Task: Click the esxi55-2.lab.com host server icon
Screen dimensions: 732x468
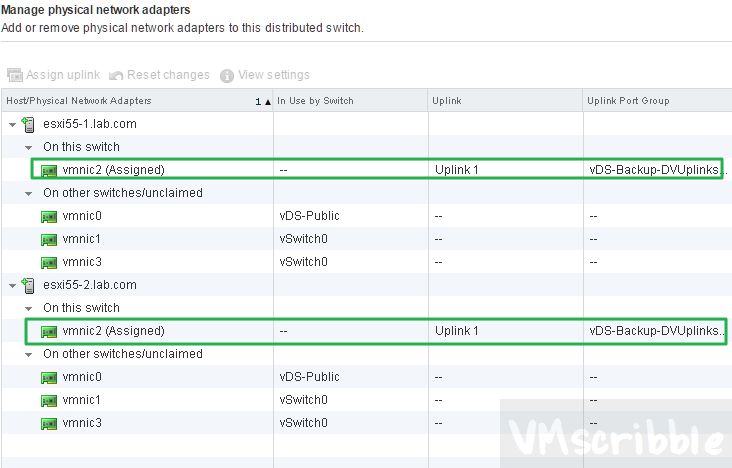Action: (x=28, y=285)
